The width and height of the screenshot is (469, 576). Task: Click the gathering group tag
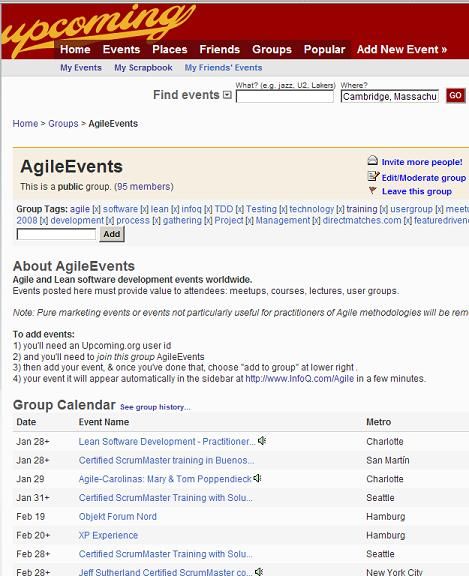[x=182, y=220]
